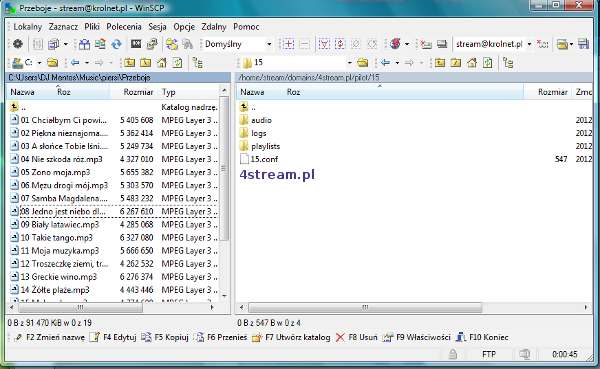Viewport: 600px width, 369px height.
Task: Open the local drive C: dropdown
Action: pyautogui.click(x=39, y=63)
